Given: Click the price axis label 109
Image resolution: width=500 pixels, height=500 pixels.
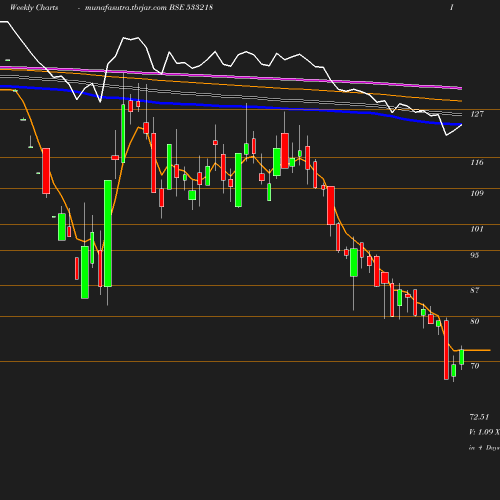Looking at the screenshot, I should [477, 193].
